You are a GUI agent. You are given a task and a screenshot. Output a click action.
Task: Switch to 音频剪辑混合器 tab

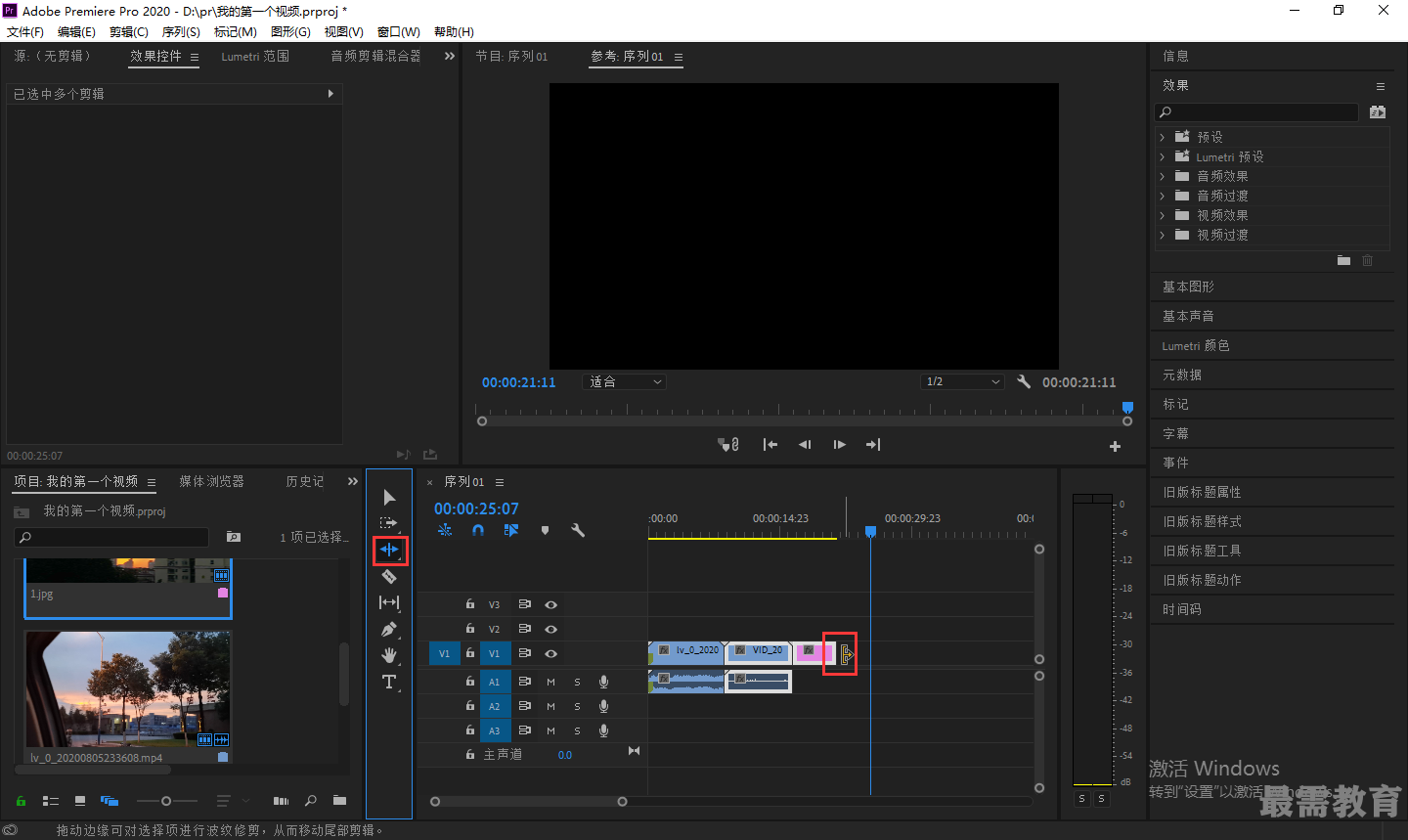tap(375, 56)
